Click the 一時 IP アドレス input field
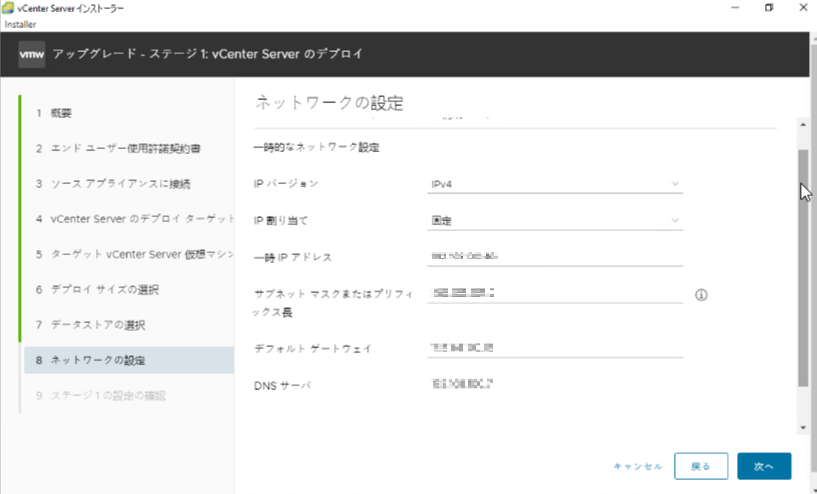 point(554,257)
